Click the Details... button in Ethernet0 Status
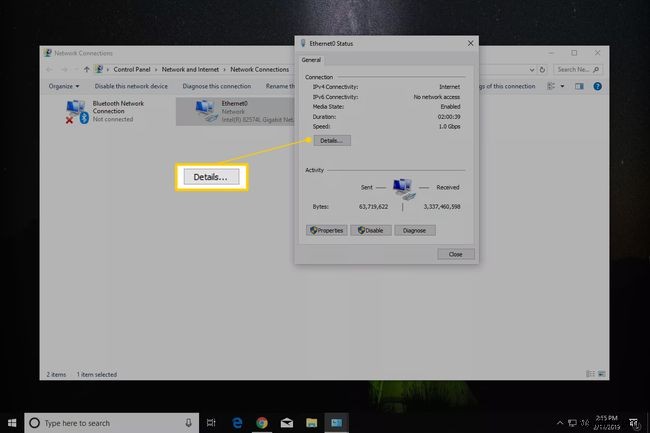Screen dimensions: 650x433 [x=332, y=140]
